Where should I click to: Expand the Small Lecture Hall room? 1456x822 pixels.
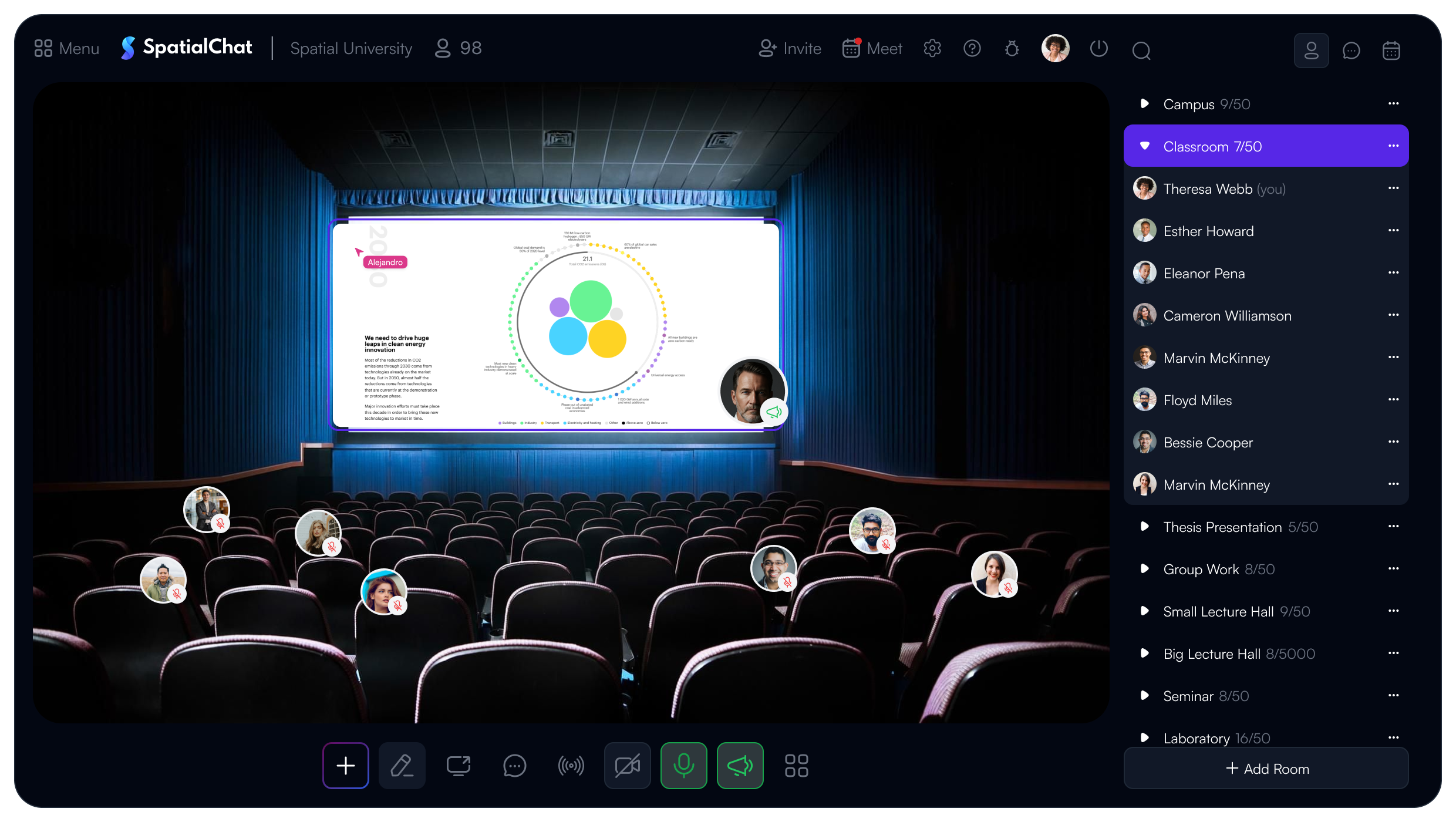pyautogui.click(x=1144, y=611)
